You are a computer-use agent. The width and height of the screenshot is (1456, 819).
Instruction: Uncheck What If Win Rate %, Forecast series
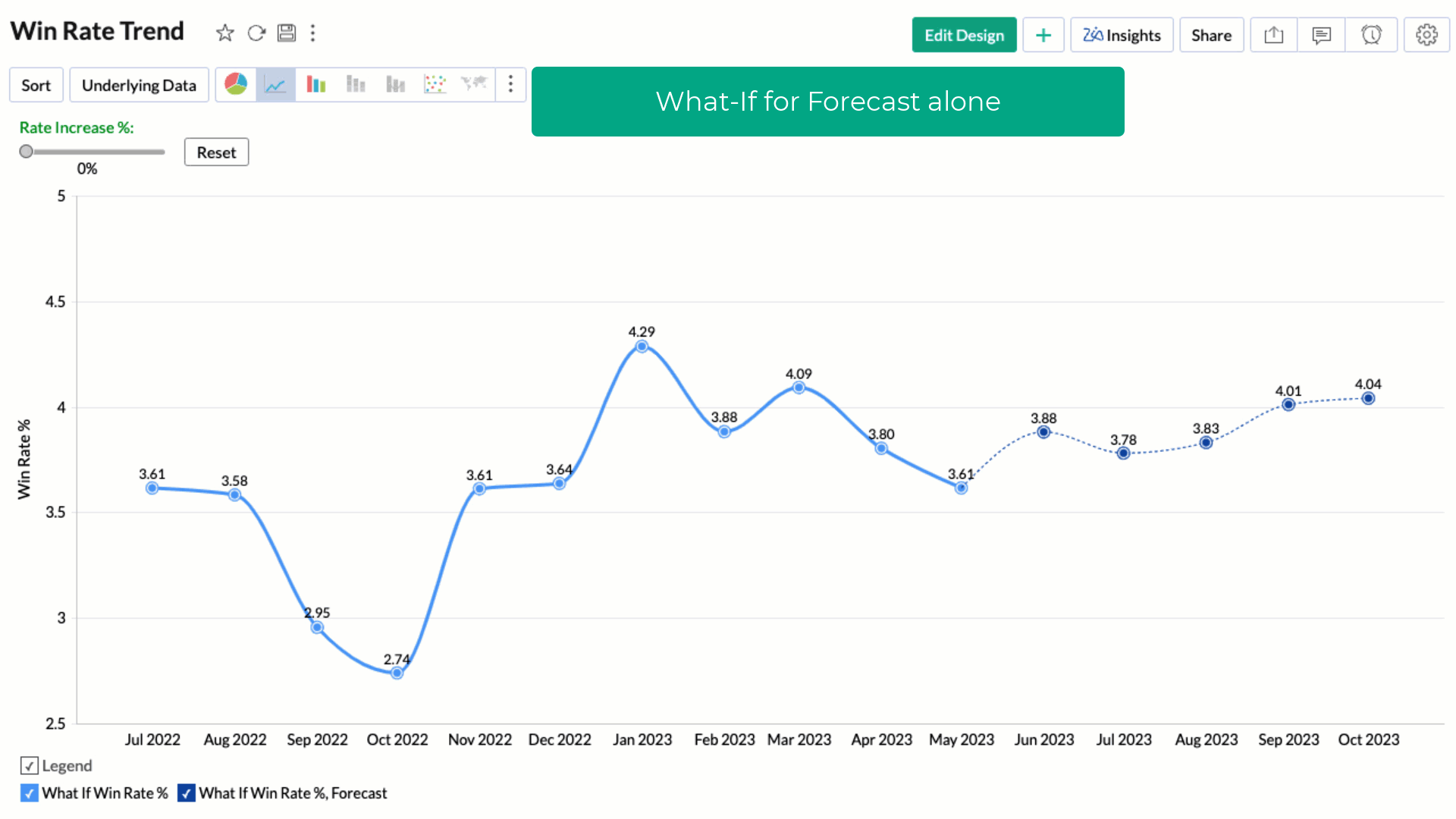click(186, 793)
